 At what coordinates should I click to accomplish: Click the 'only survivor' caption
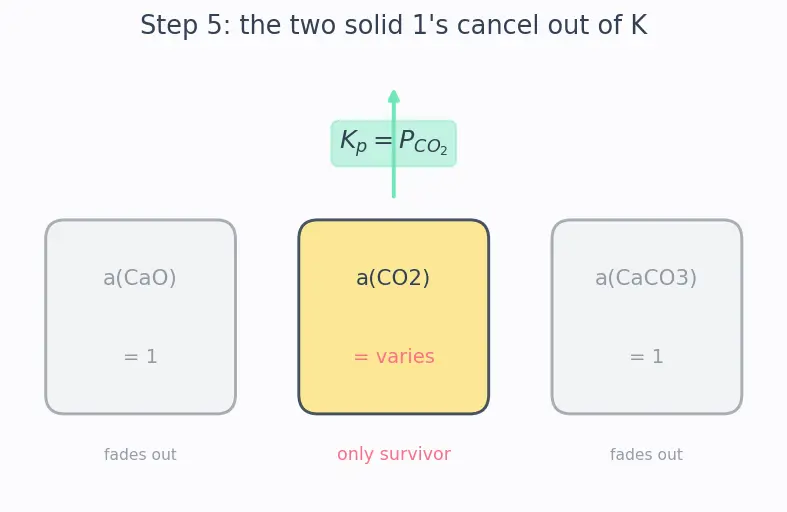[394, 454]
